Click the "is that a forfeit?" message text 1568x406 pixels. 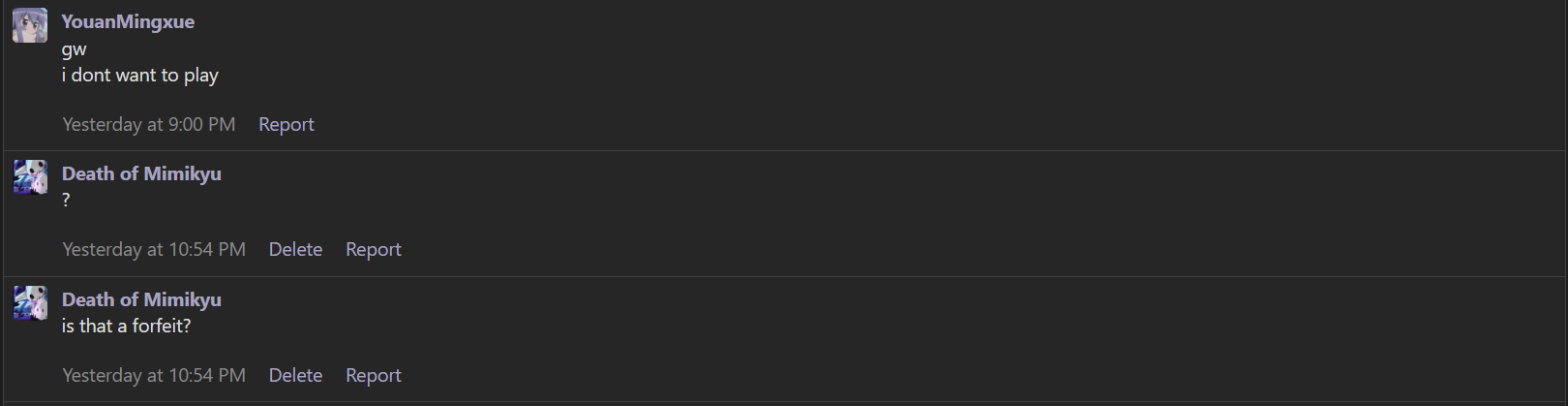point(126,326)
